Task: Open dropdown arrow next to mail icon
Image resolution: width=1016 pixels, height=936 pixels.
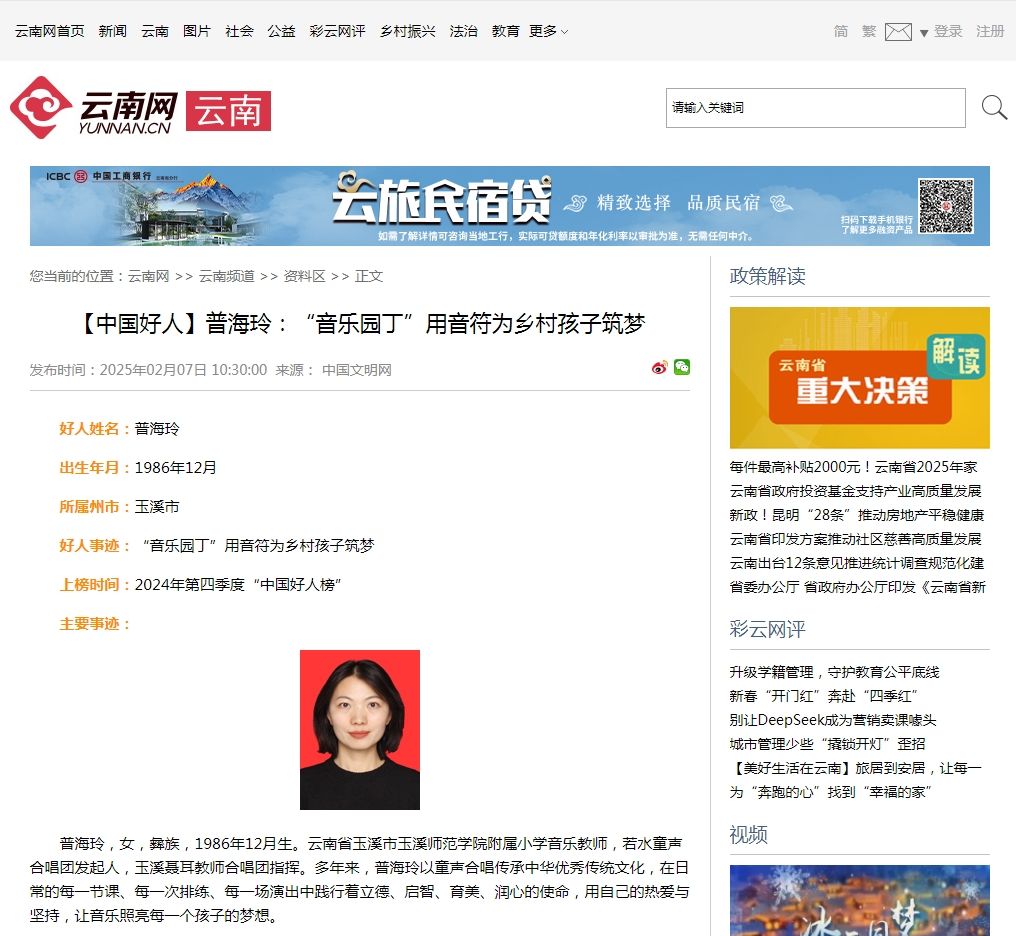Action: pos(924,33)
